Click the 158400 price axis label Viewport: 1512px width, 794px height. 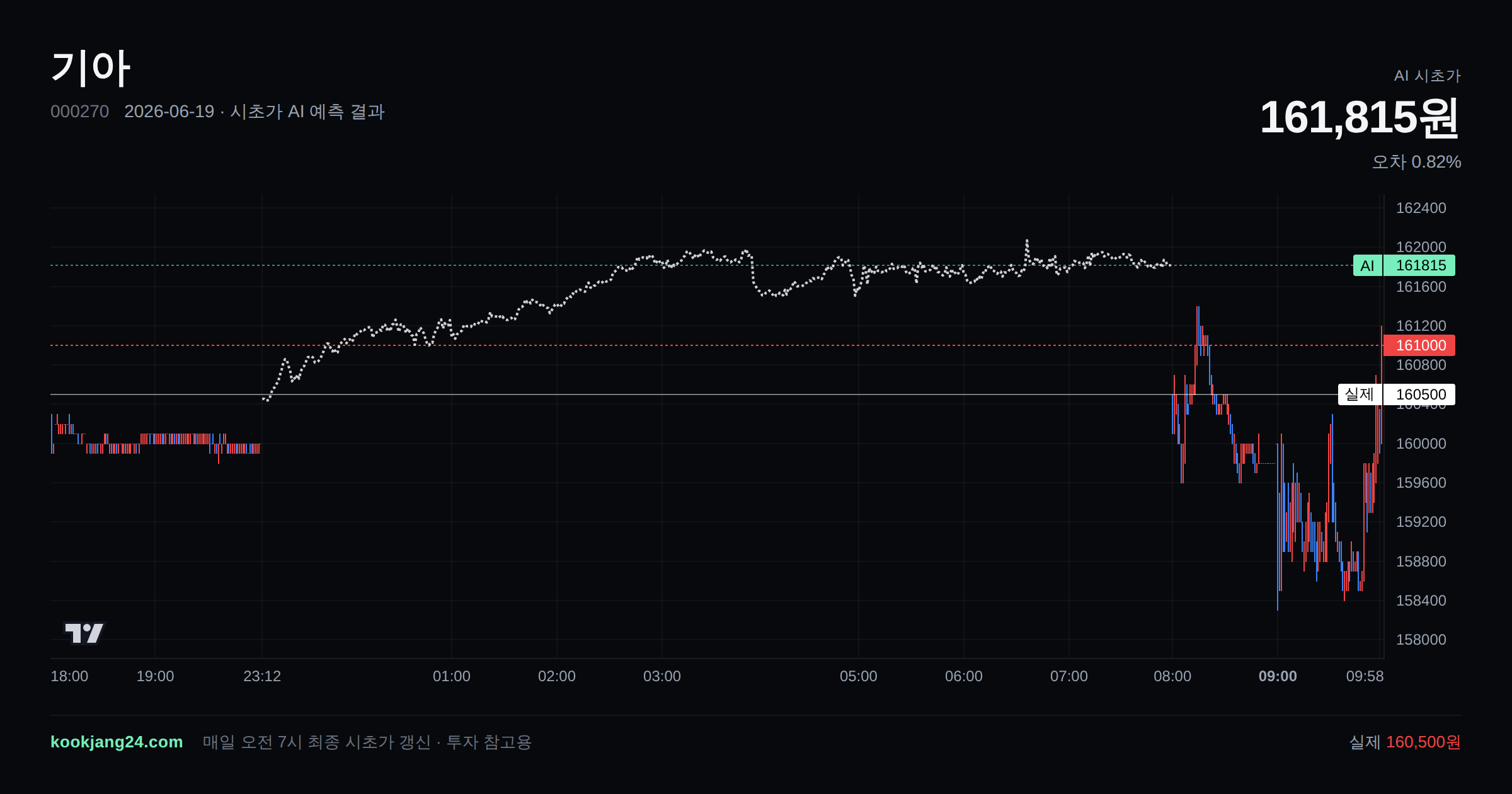[1421, 601]
